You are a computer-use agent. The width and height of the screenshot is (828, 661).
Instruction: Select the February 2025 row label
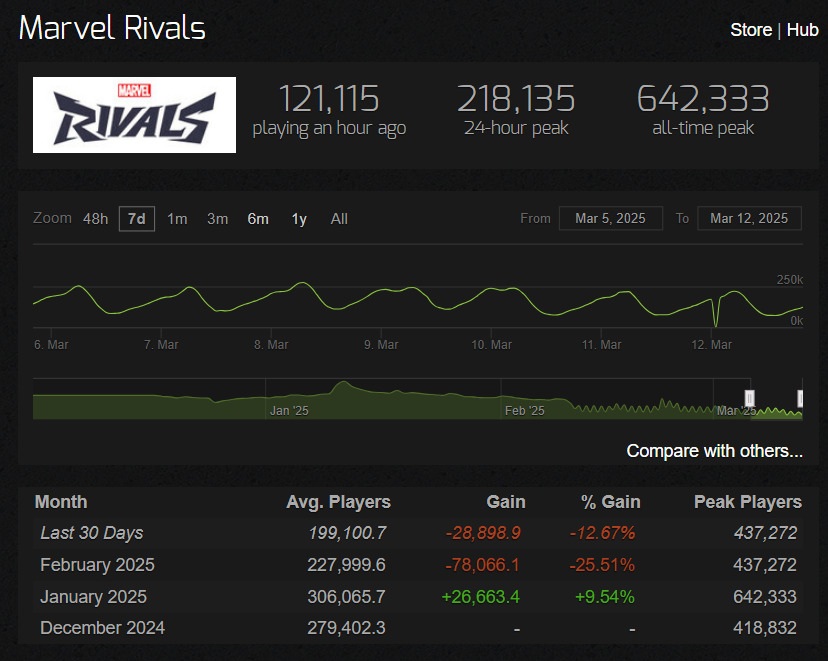click(97, 565)
